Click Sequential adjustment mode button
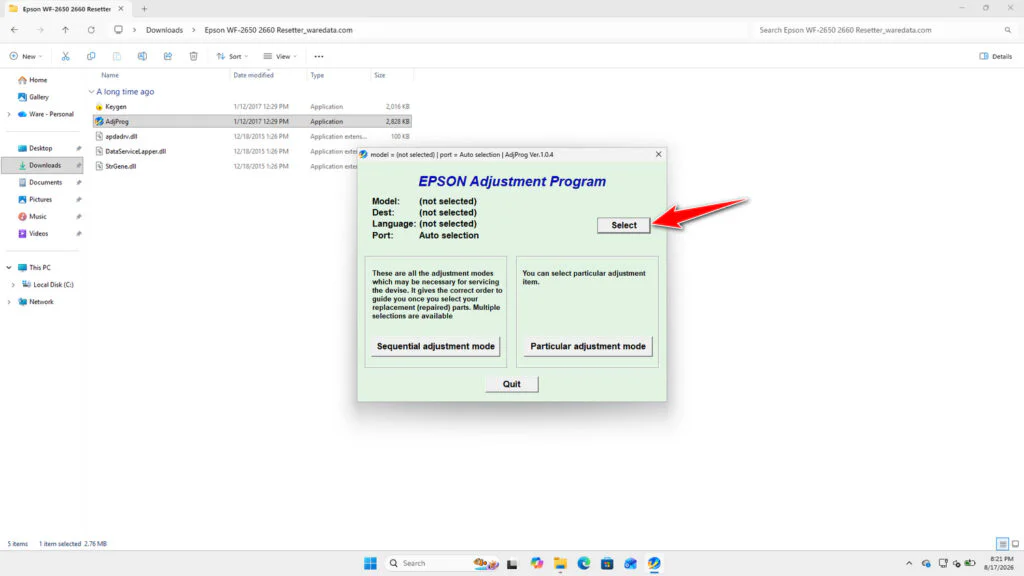 (436, 346)
